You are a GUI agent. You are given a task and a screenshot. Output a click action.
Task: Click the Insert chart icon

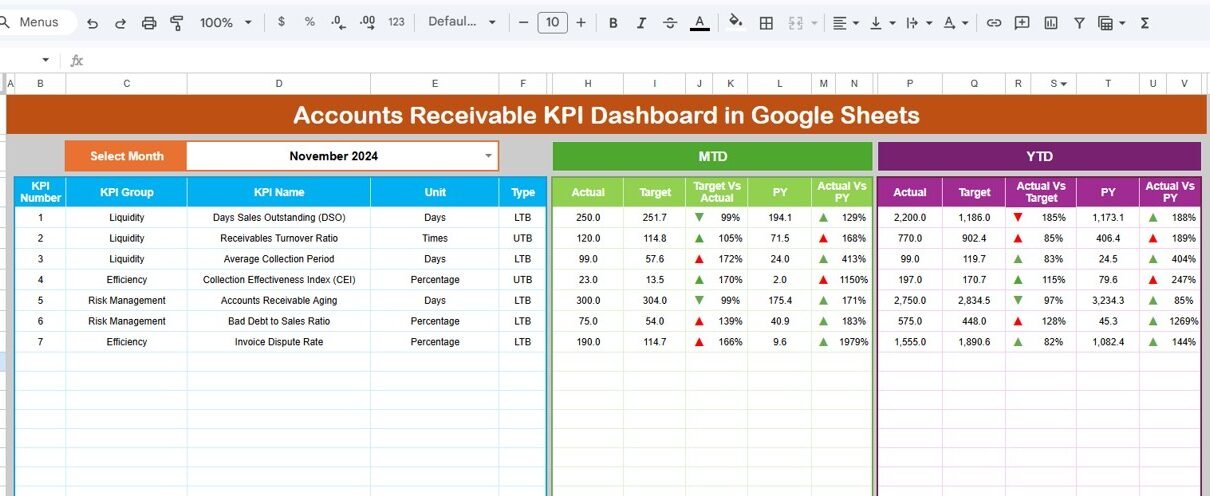point(1050,22)
